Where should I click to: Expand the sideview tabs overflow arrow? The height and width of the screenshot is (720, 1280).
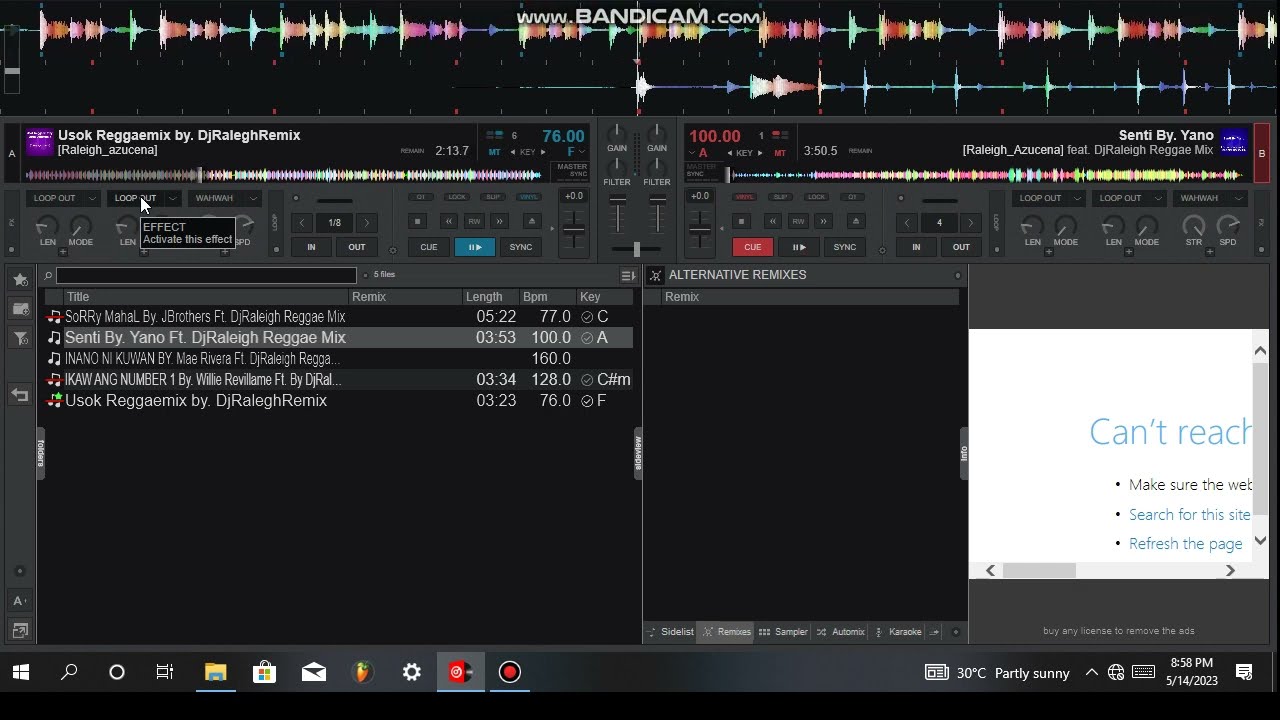pyautogui.click(x=935, y=632)
